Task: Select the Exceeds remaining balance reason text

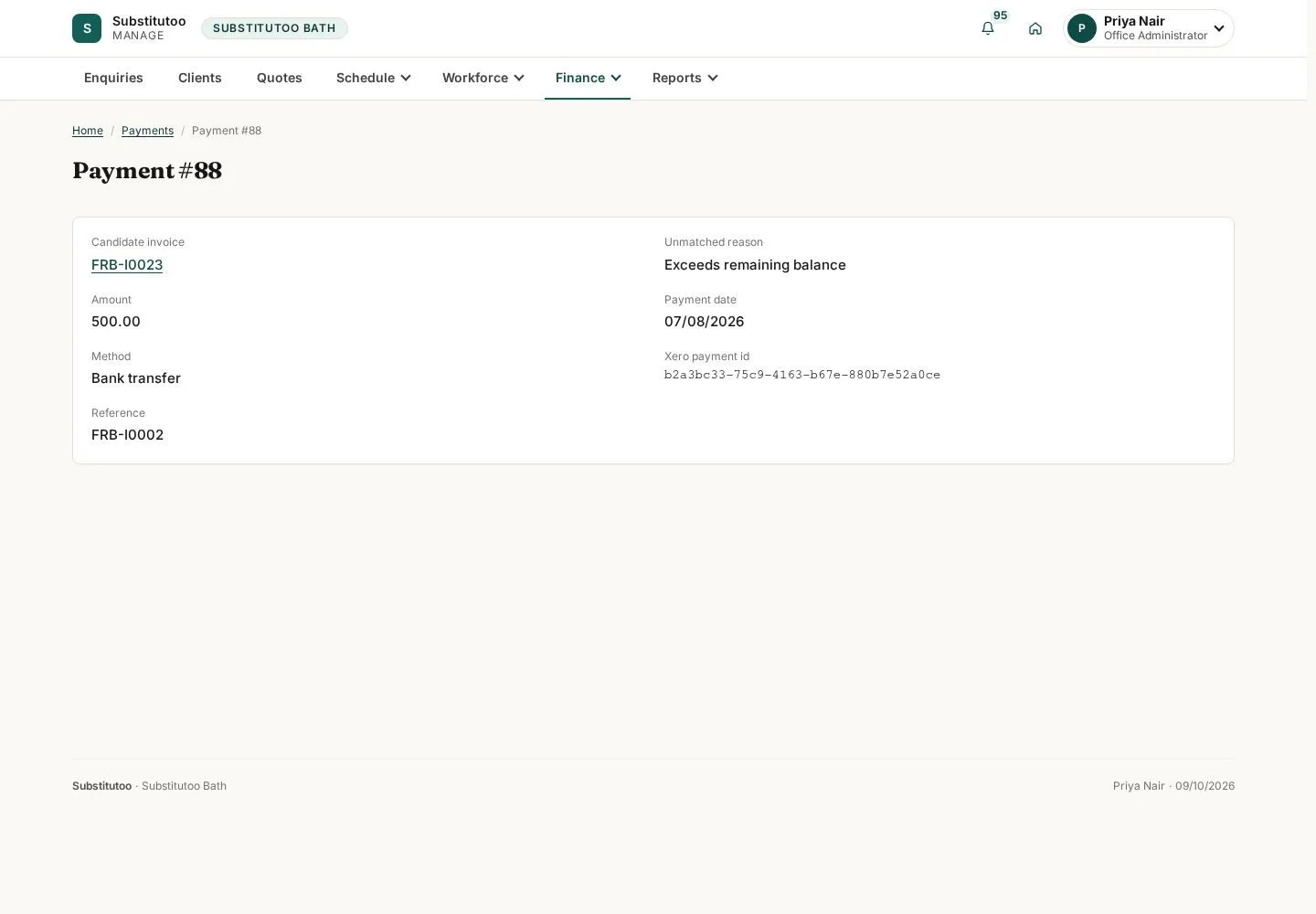Action: pyautogui.click(x=755, y=265)
